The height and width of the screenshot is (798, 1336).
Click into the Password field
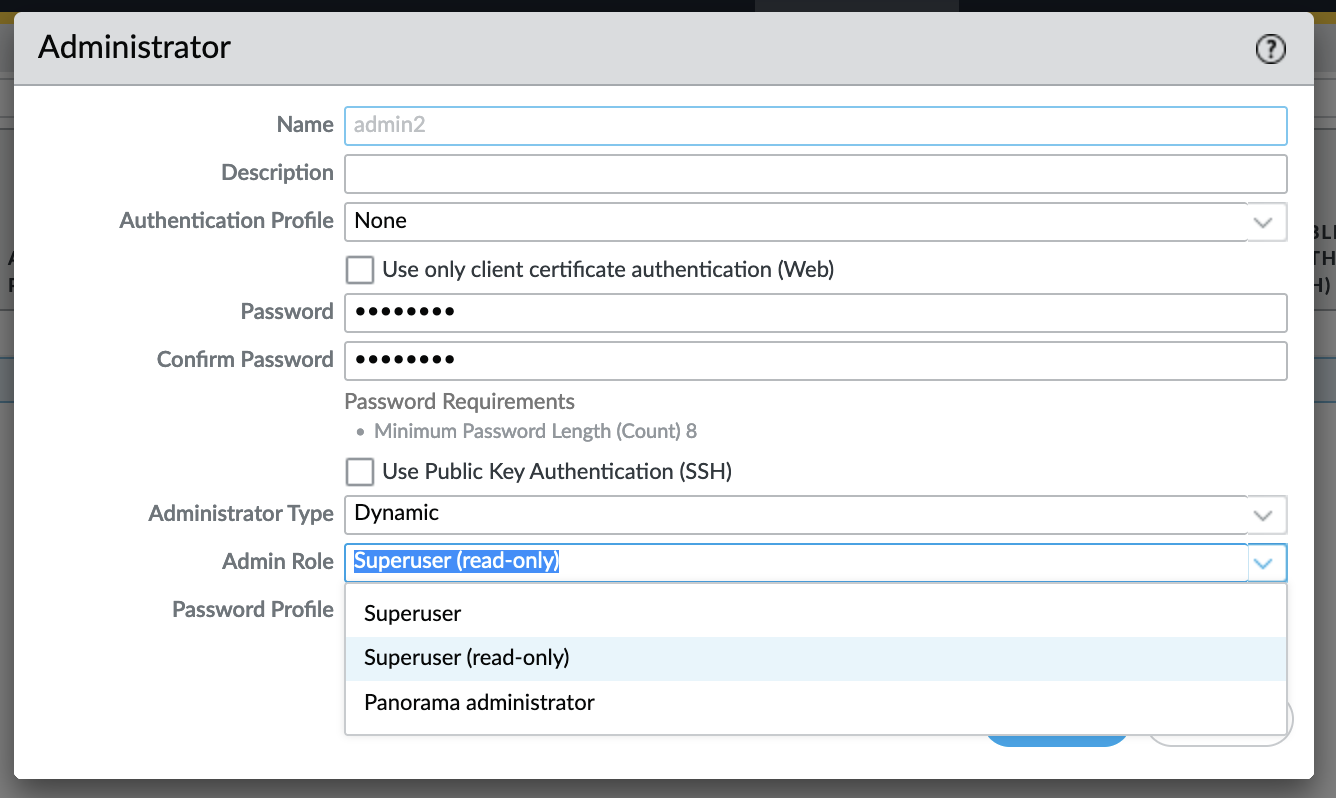[x=815, y=312]
